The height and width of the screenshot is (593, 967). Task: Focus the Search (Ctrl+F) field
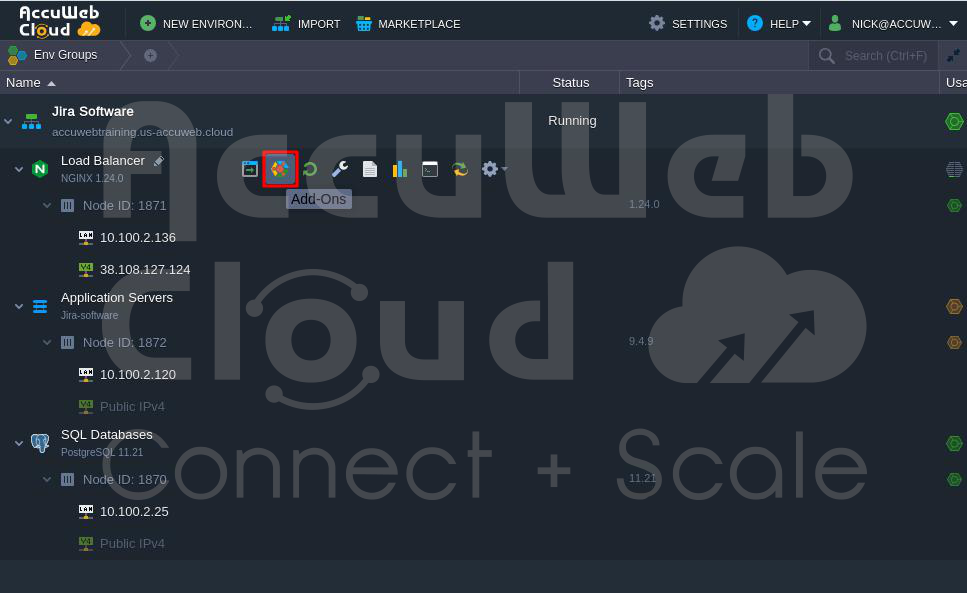885,56
